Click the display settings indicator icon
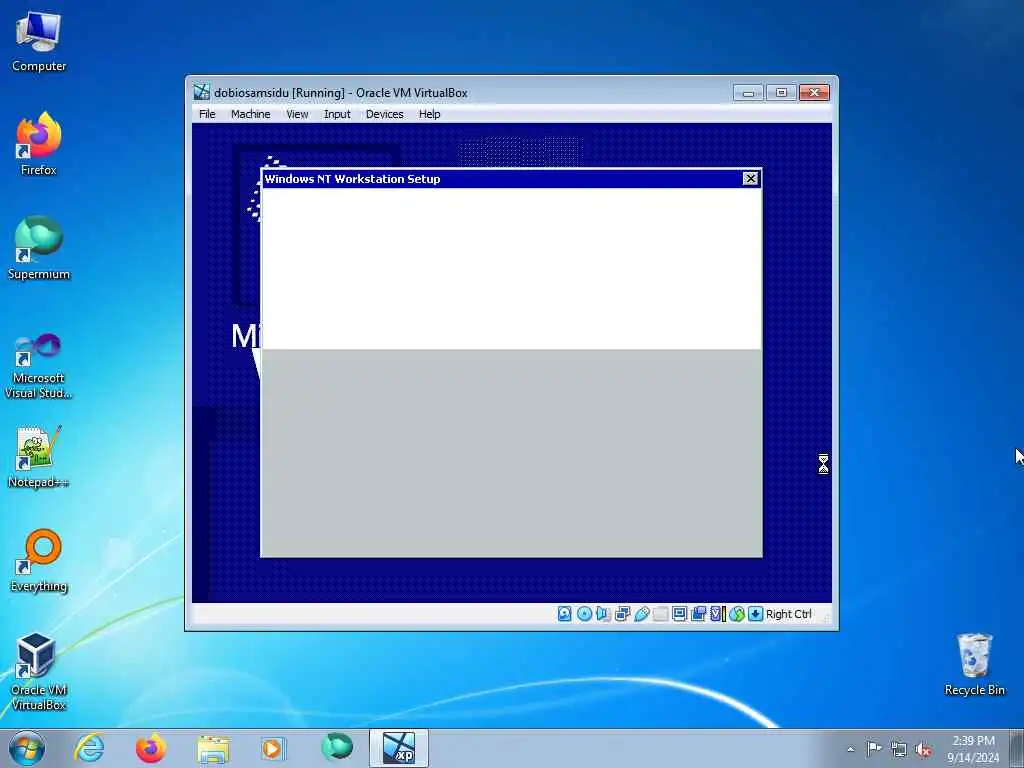 click(679, 614)
